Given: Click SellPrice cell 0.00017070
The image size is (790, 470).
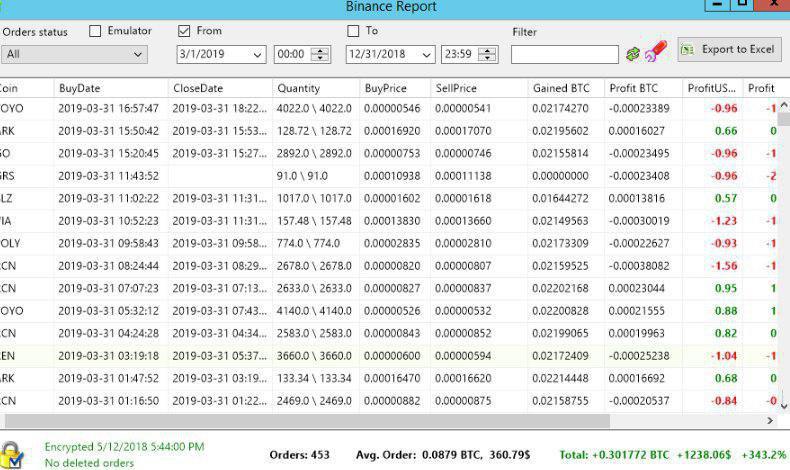Looking at the screenshot, I should (x=463, y=131).
